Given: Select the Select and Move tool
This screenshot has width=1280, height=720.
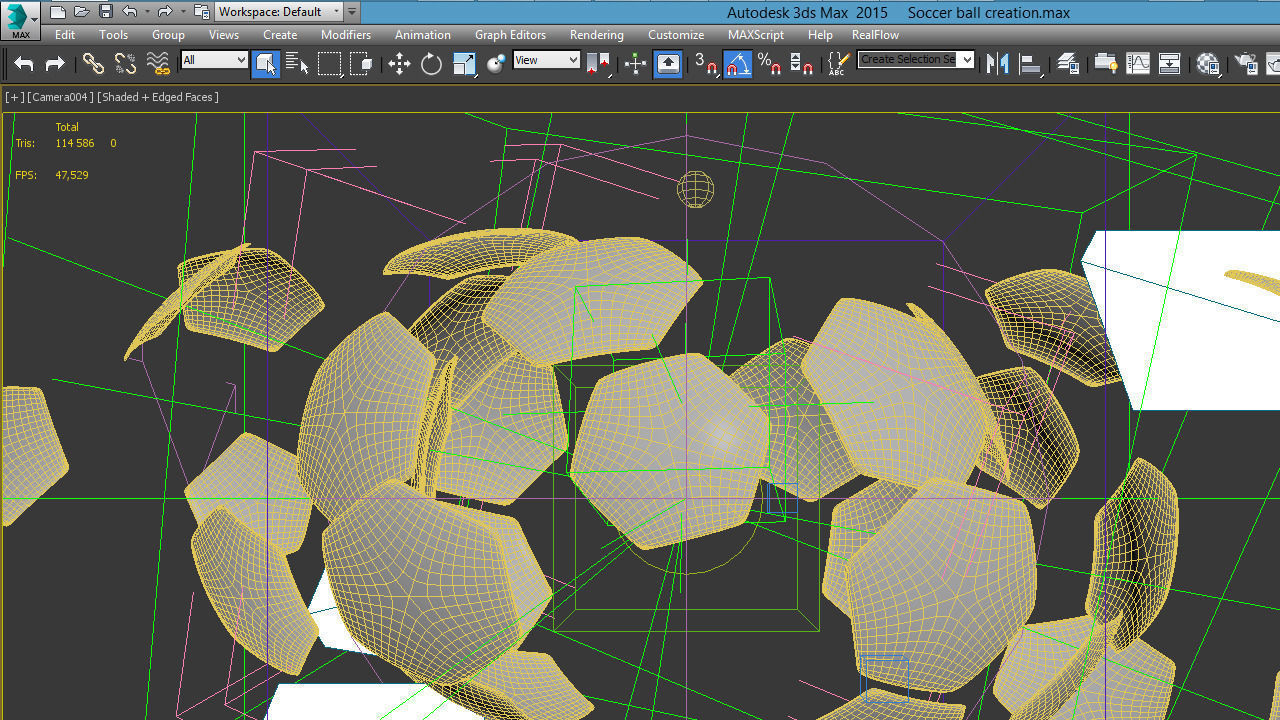Looking at the screenshot, I should coord(399,64).
